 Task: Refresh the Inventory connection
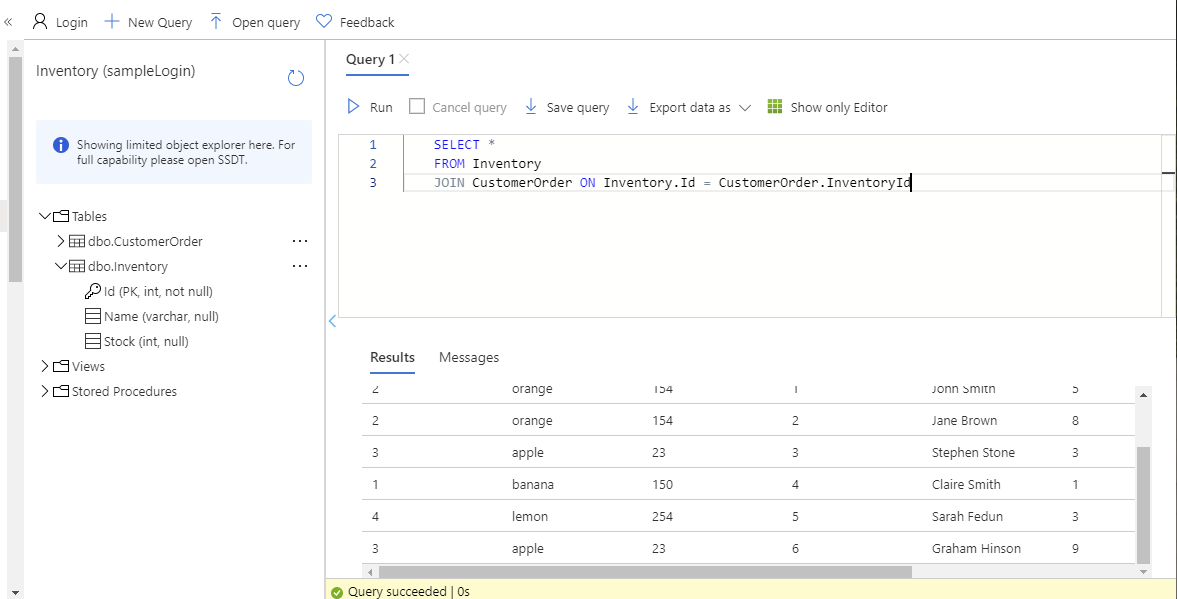(x=296, y=78)
